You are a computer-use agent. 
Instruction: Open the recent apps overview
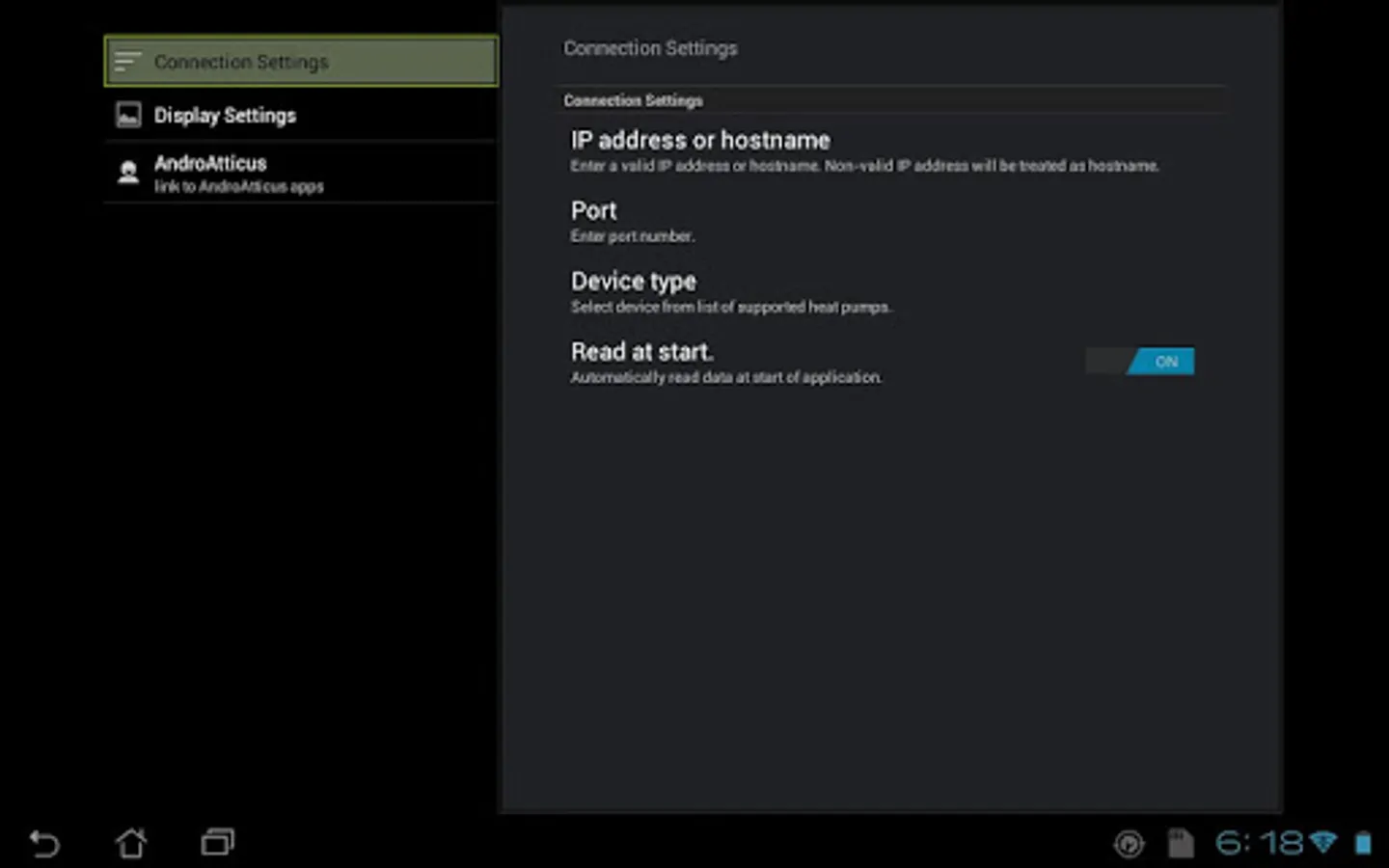tap(217, 843)
